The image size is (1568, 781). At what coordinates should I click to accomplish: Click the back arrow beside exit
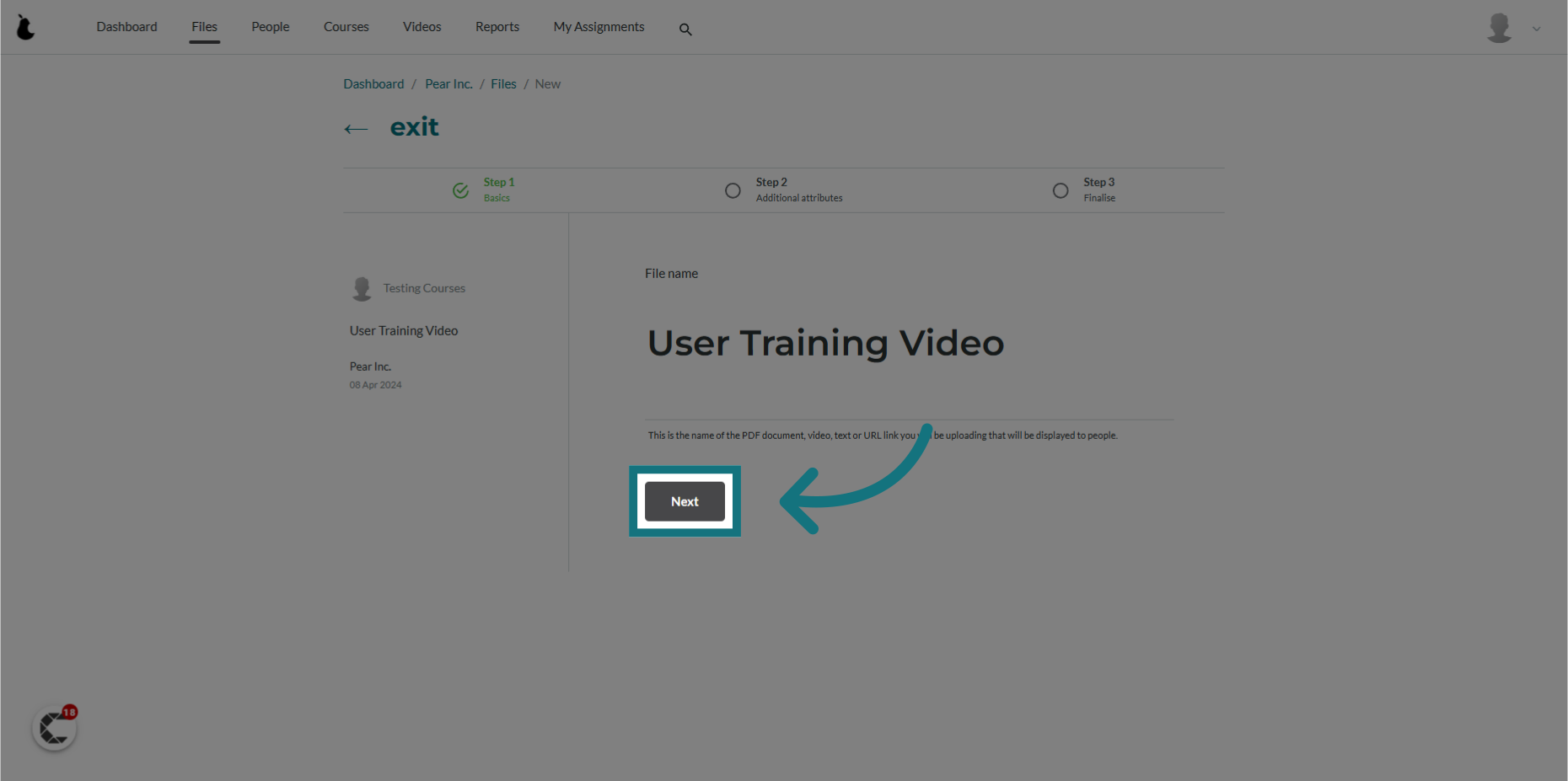pos(356,129)
